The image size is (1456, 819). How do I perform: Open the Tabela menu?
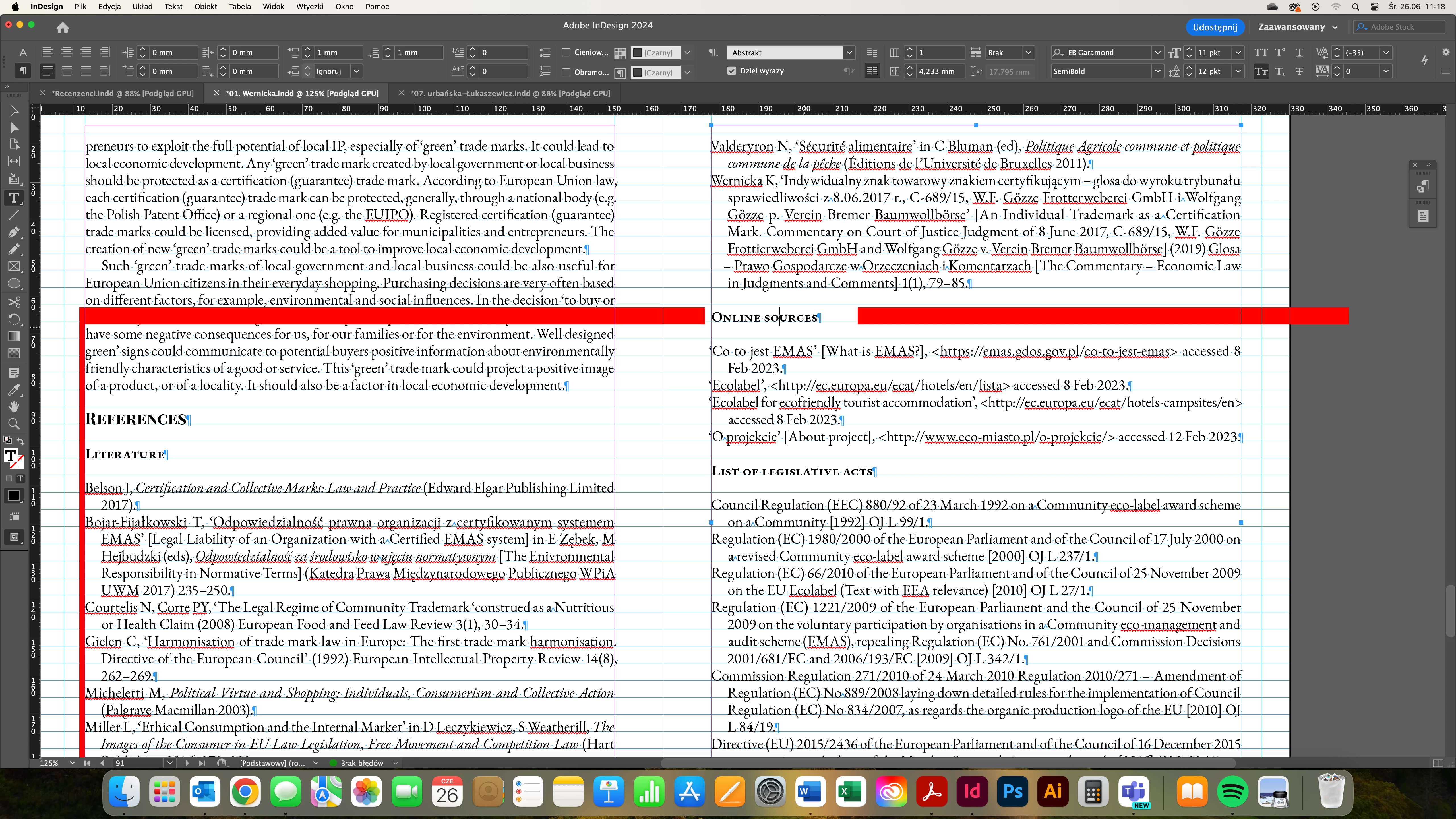[x=240, y=7]
